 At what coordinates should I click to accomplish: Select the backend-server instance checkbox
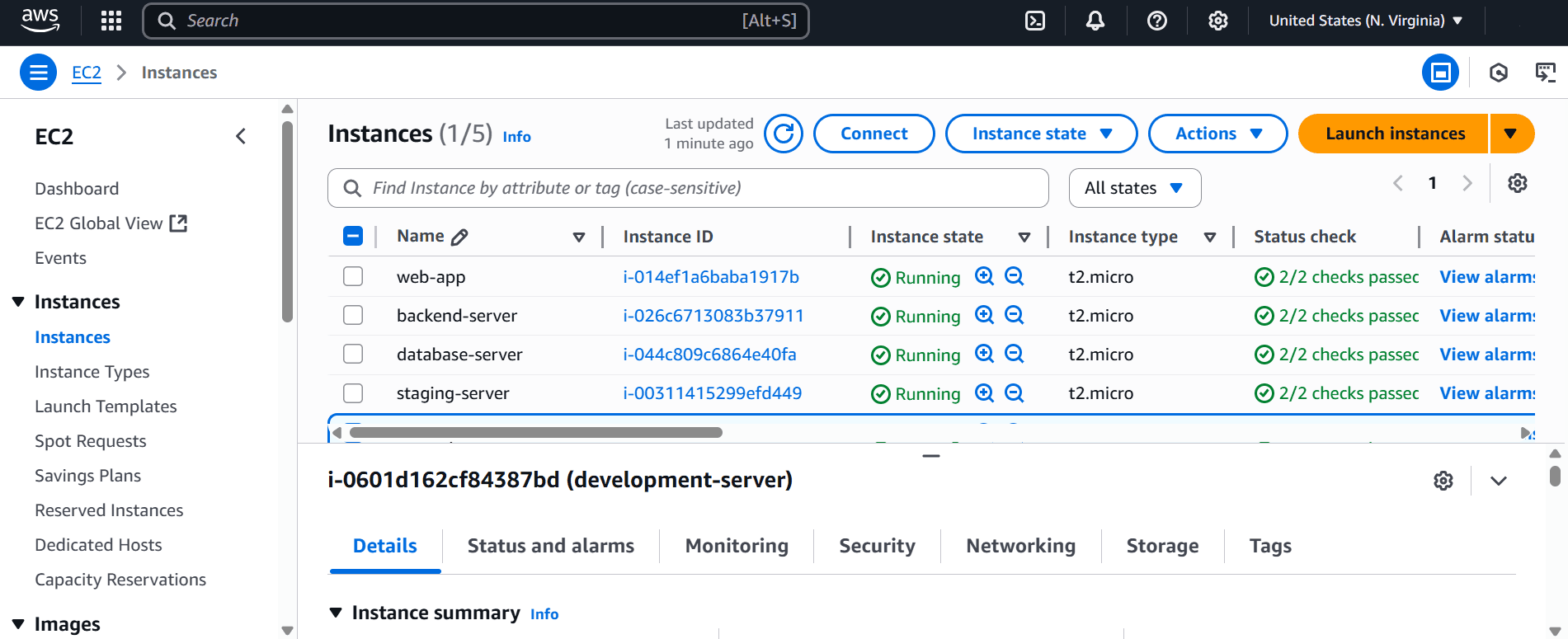click(x=353, y=315)
